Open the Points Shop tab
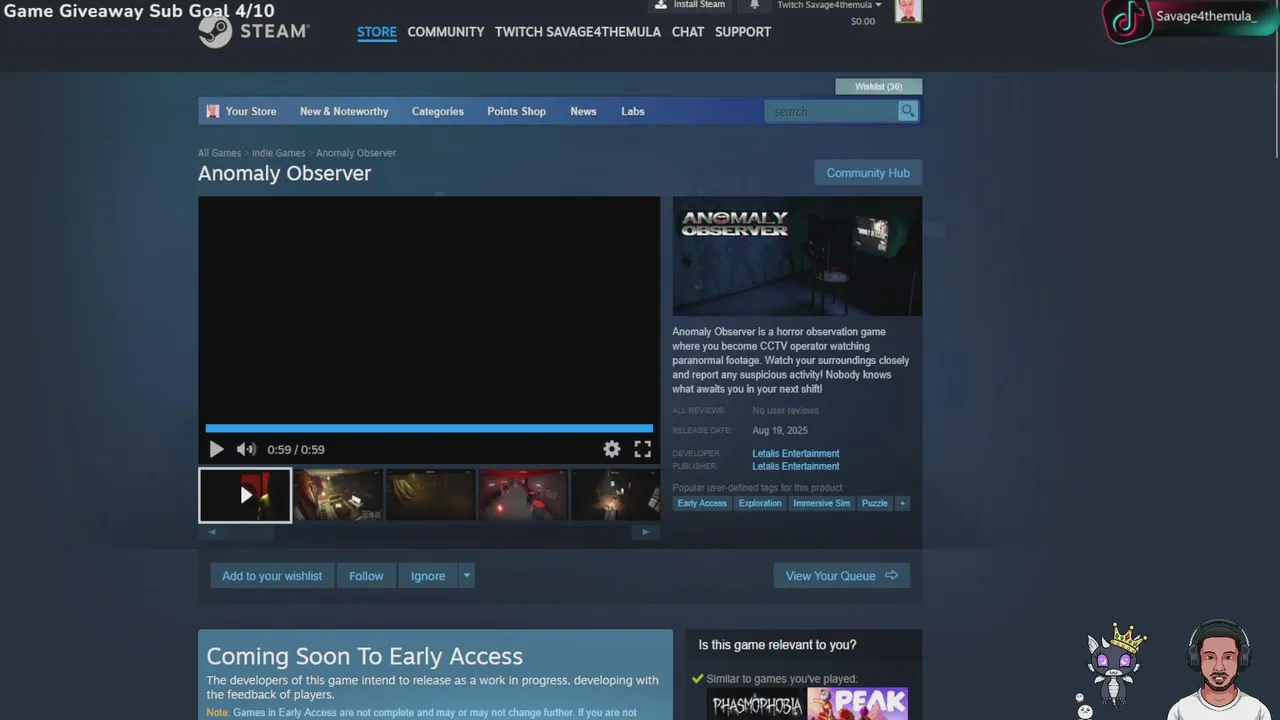This screenshot has height=720, width=1280. pyautogui.click(x=516, y=111)
